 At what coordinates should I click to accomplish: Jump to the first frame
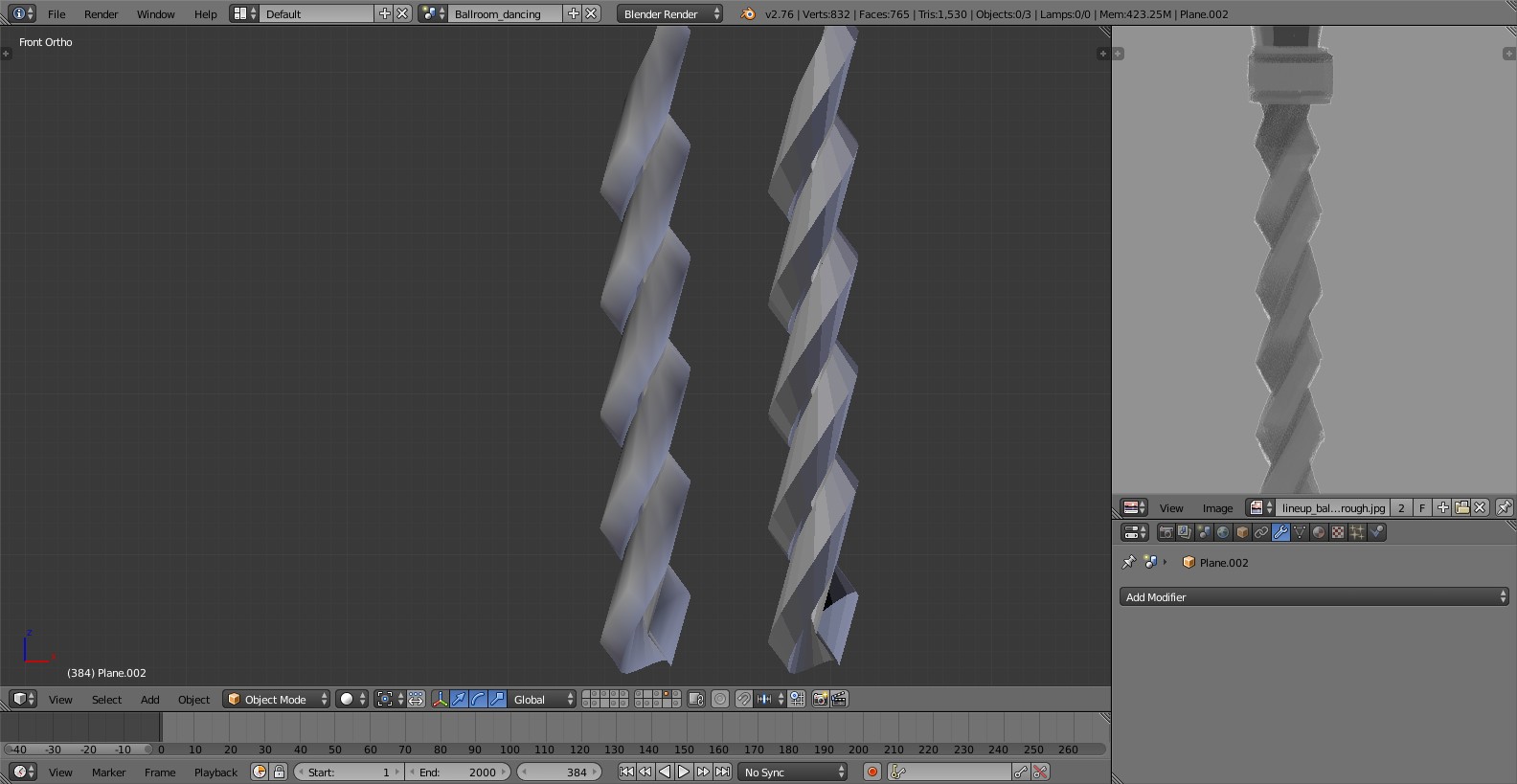click(x=626, y=772)
